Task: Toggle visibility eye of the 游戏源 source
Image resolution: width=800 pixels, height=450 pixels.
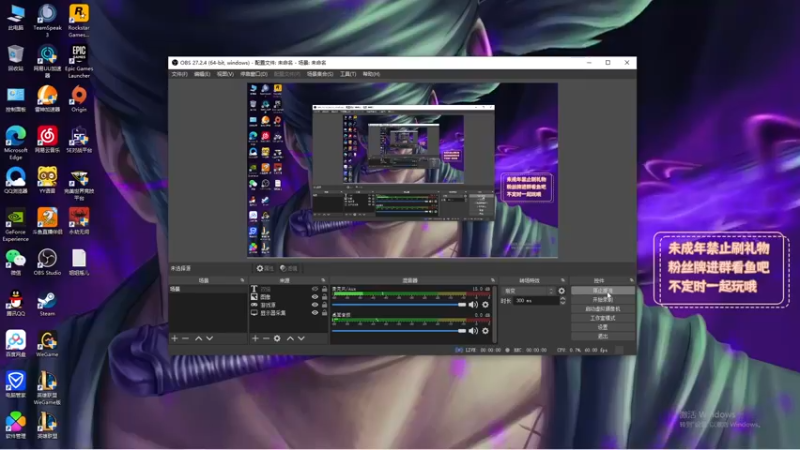Action: (x=315, y=305)
